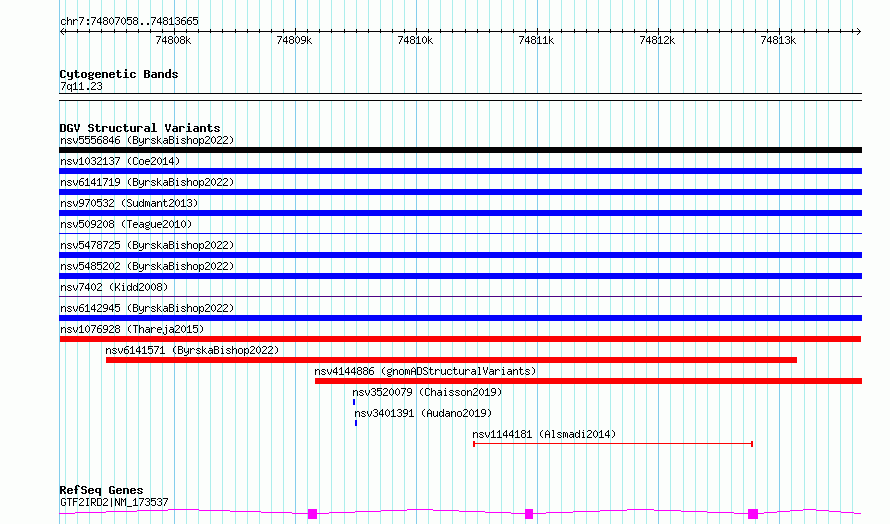
Task: Click the RefSeq Genes track title
Action: [x=101, y=490]
